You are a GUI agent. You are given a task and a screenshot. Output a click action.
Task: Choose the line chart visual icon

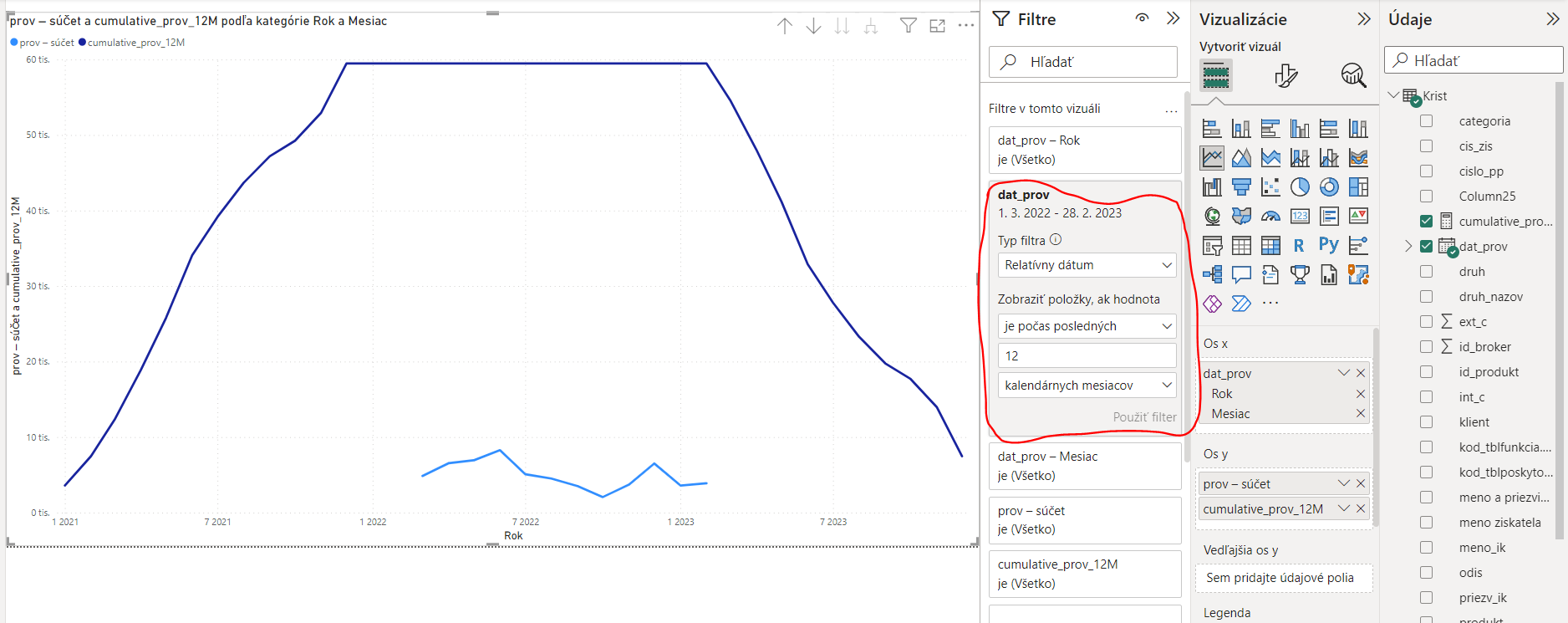[1212, 157]
